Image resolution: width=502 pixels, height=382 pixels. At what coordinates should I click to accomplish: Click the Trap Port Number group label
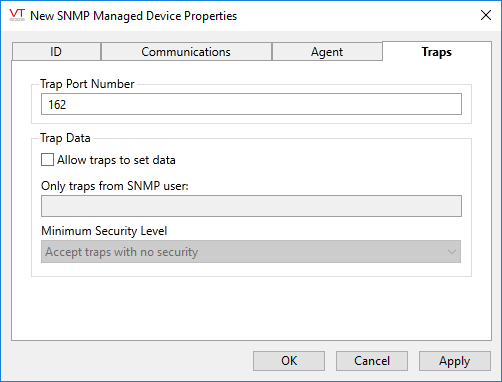[x=87, y=84]
